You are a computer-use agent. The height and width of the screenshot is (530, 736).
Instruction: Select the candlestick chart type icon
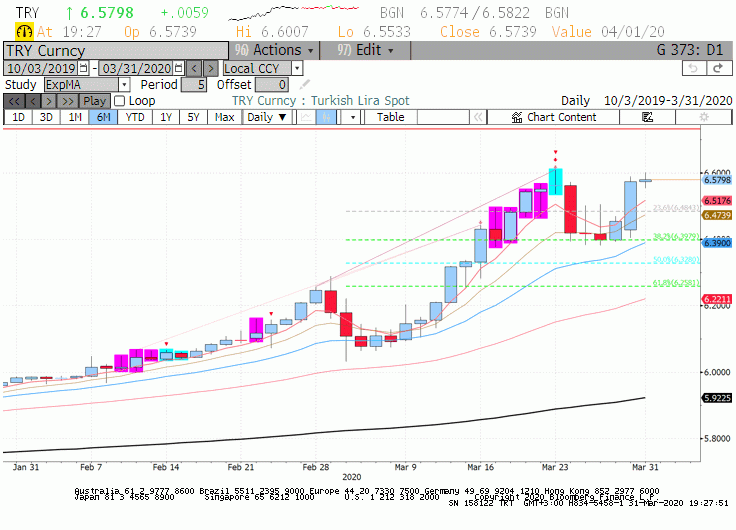326,117
